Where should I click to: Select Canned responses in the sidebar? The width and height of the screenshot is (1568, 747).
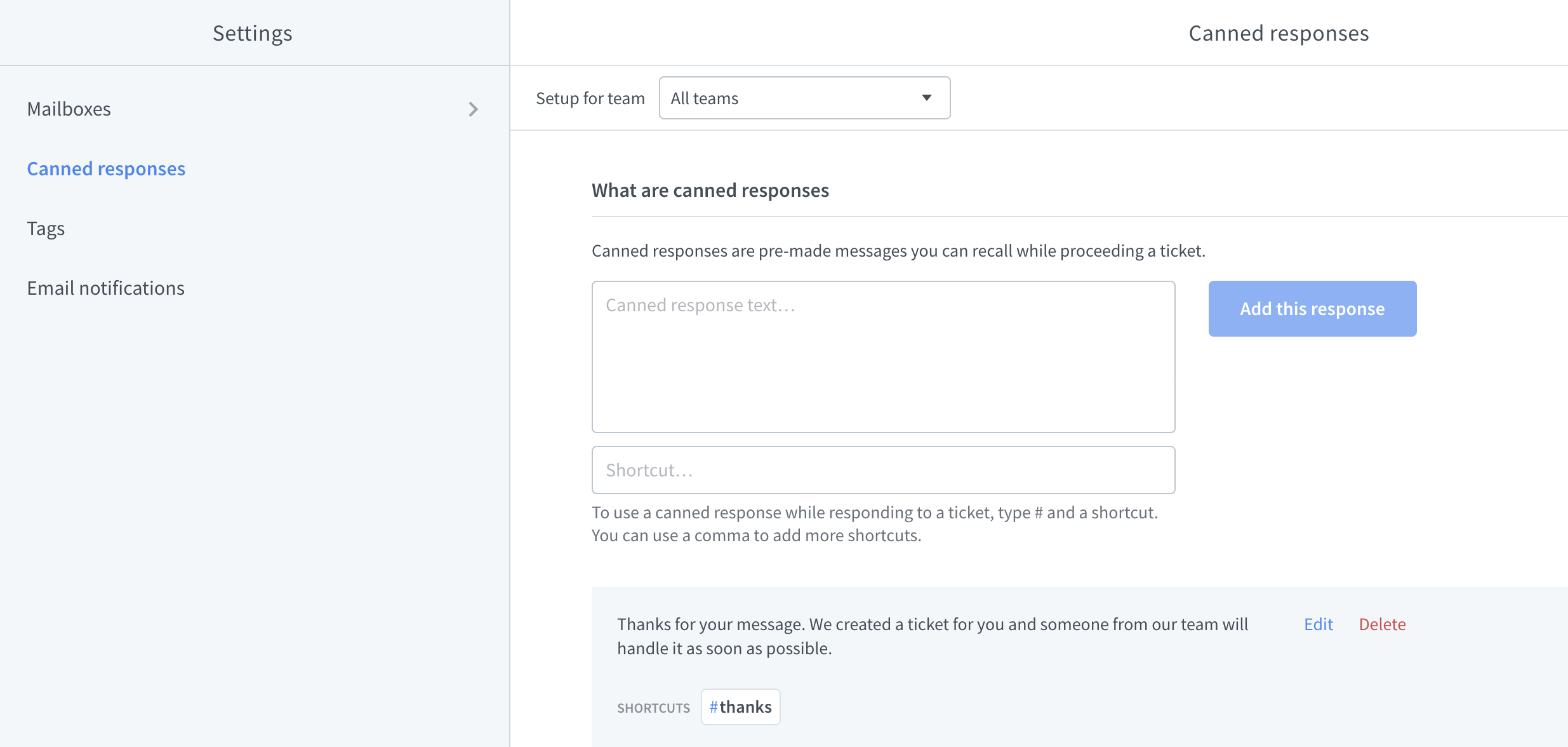106,168
